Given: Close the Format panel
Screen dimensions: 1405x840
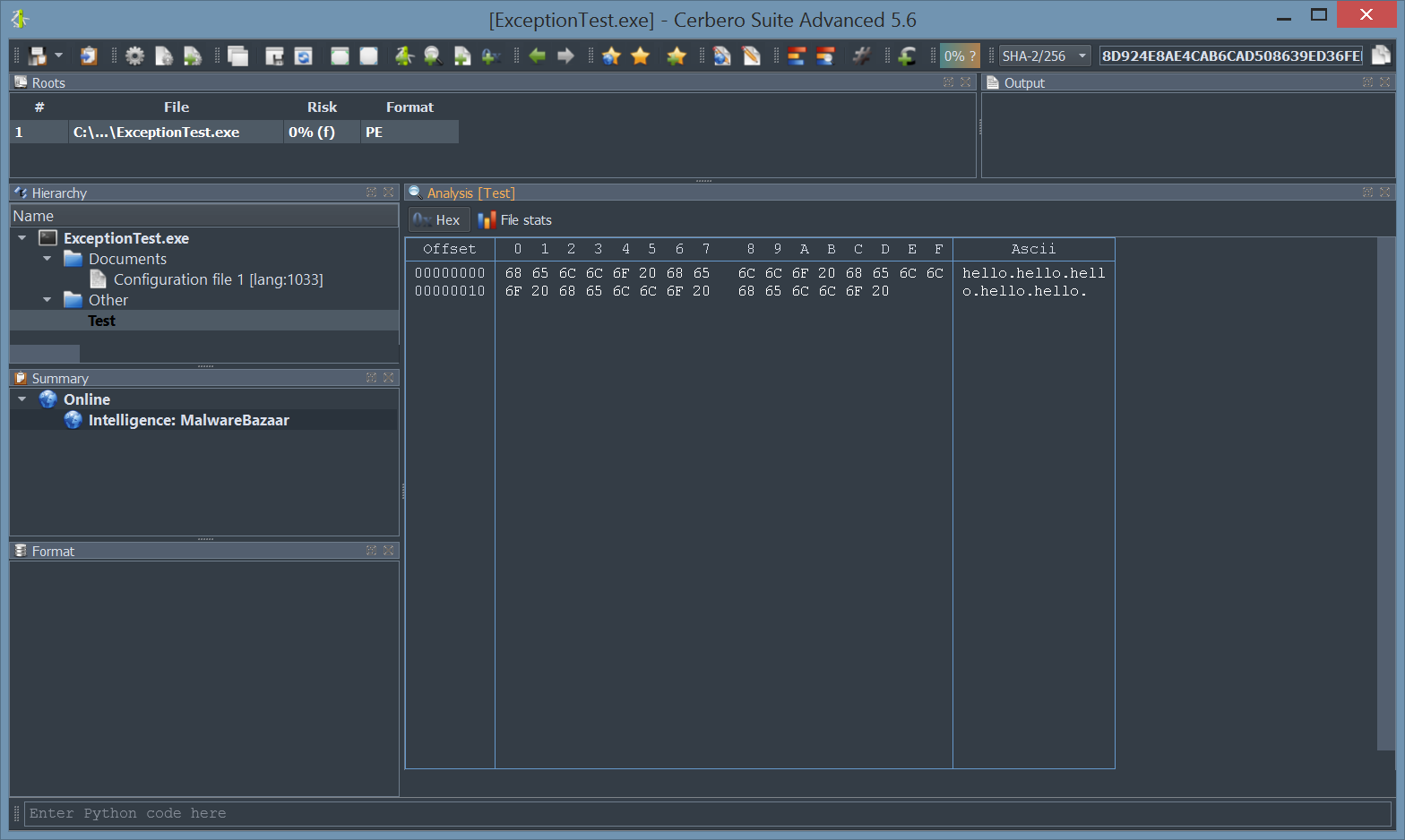Looking at the screenshot, I should coord(389,550).
